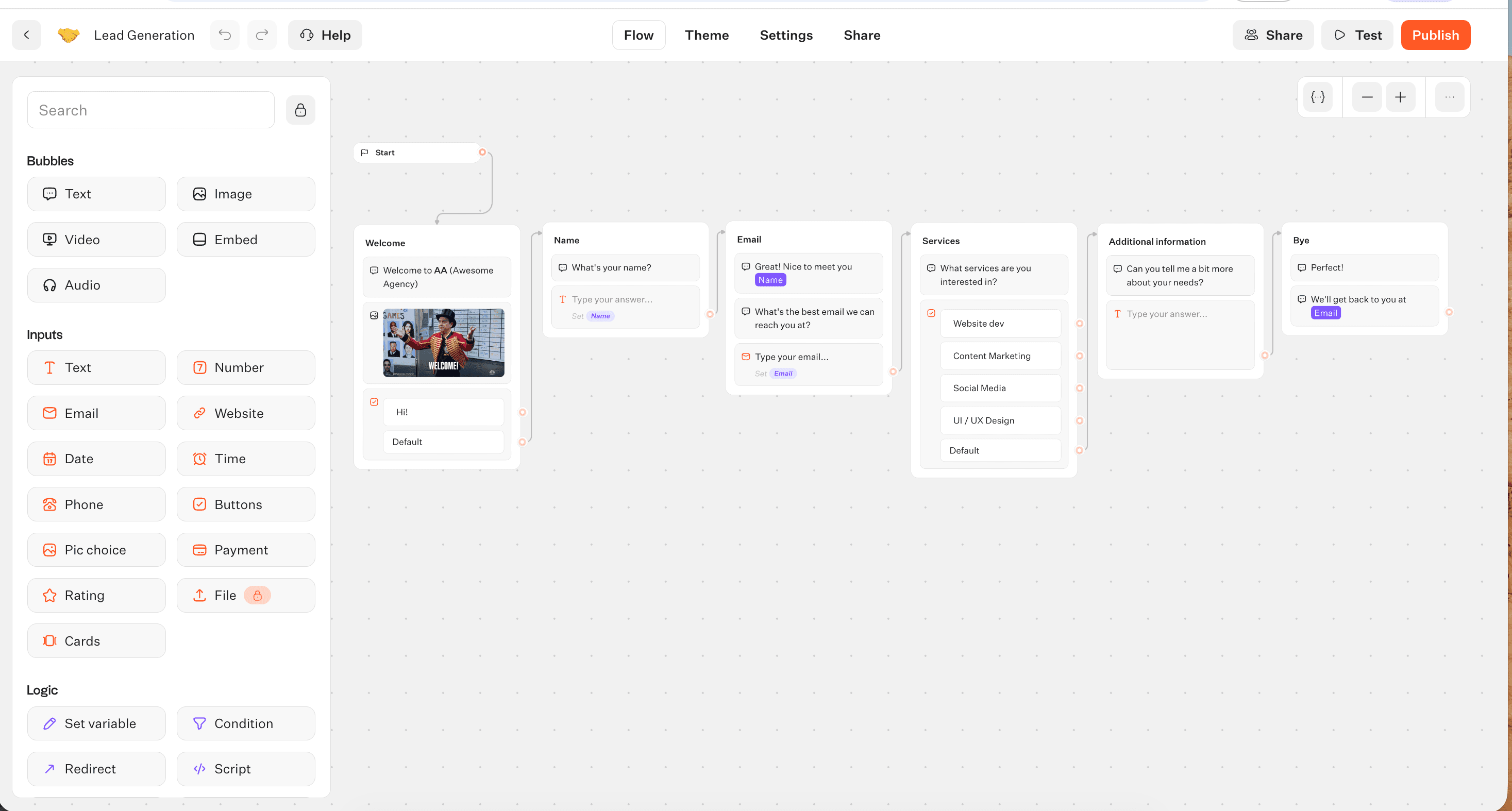Open the variables curly braces panel
The width and height of the screenshot is (1512, 811).
click(x=1318, y=97)
